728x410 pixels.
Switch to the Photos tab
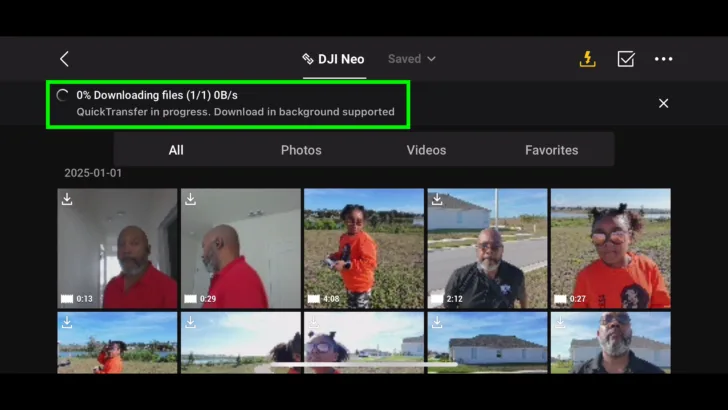point(301,150)
